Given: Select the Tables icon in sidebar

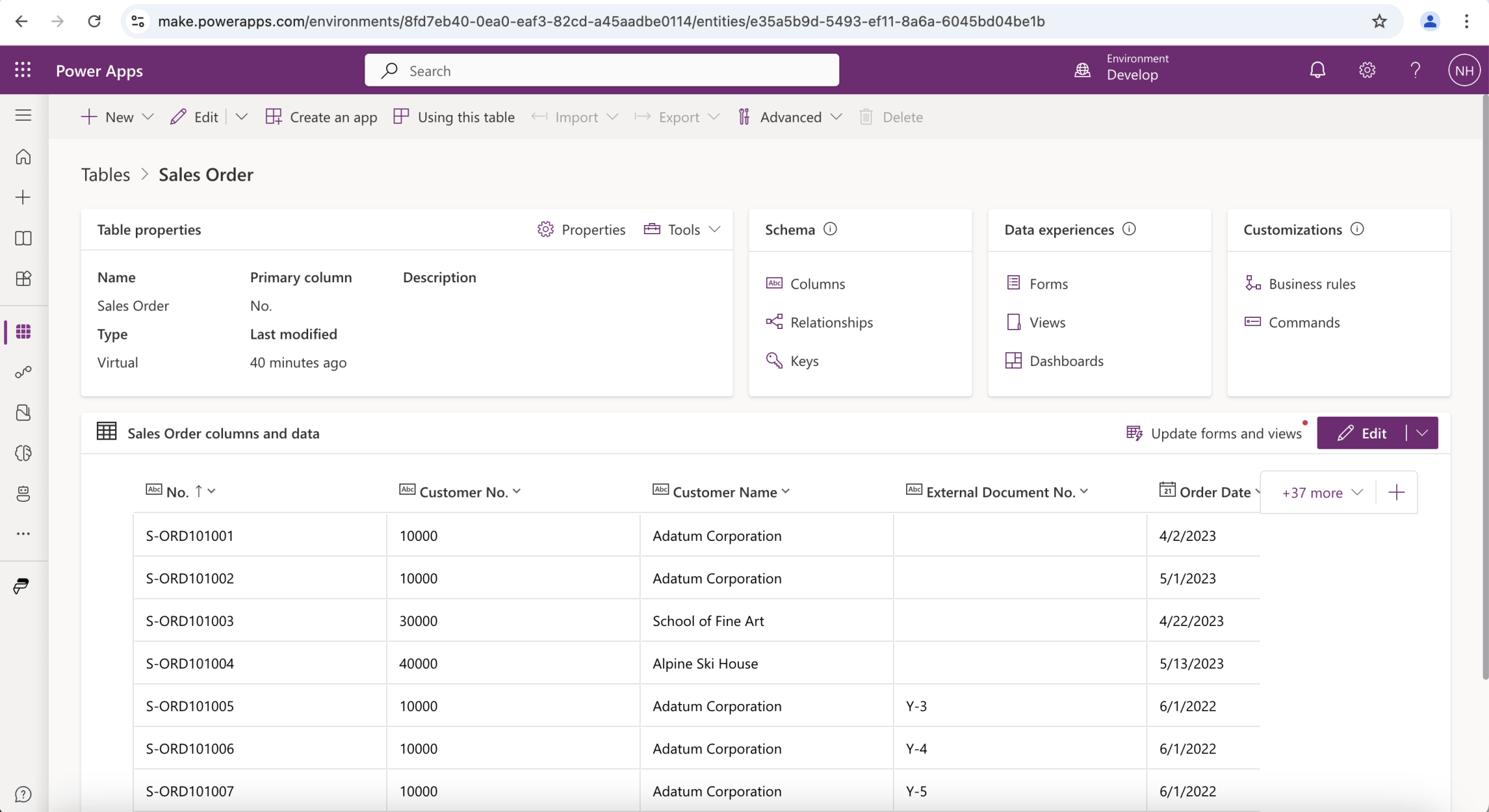Looking at the screenshot, I should (23, 332).
